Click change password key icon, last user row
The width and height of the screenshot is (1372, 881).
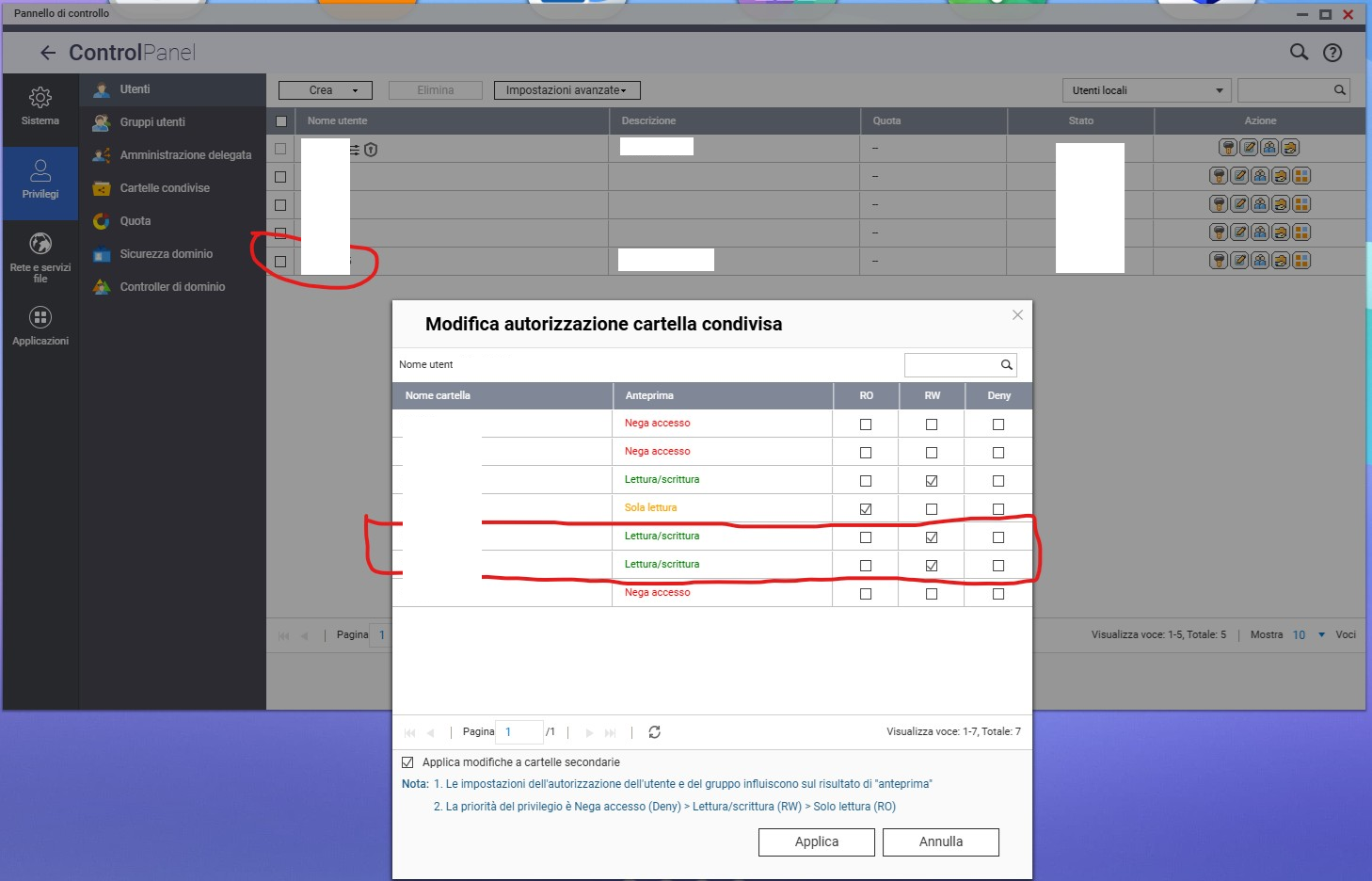(x=1219, y=261)
